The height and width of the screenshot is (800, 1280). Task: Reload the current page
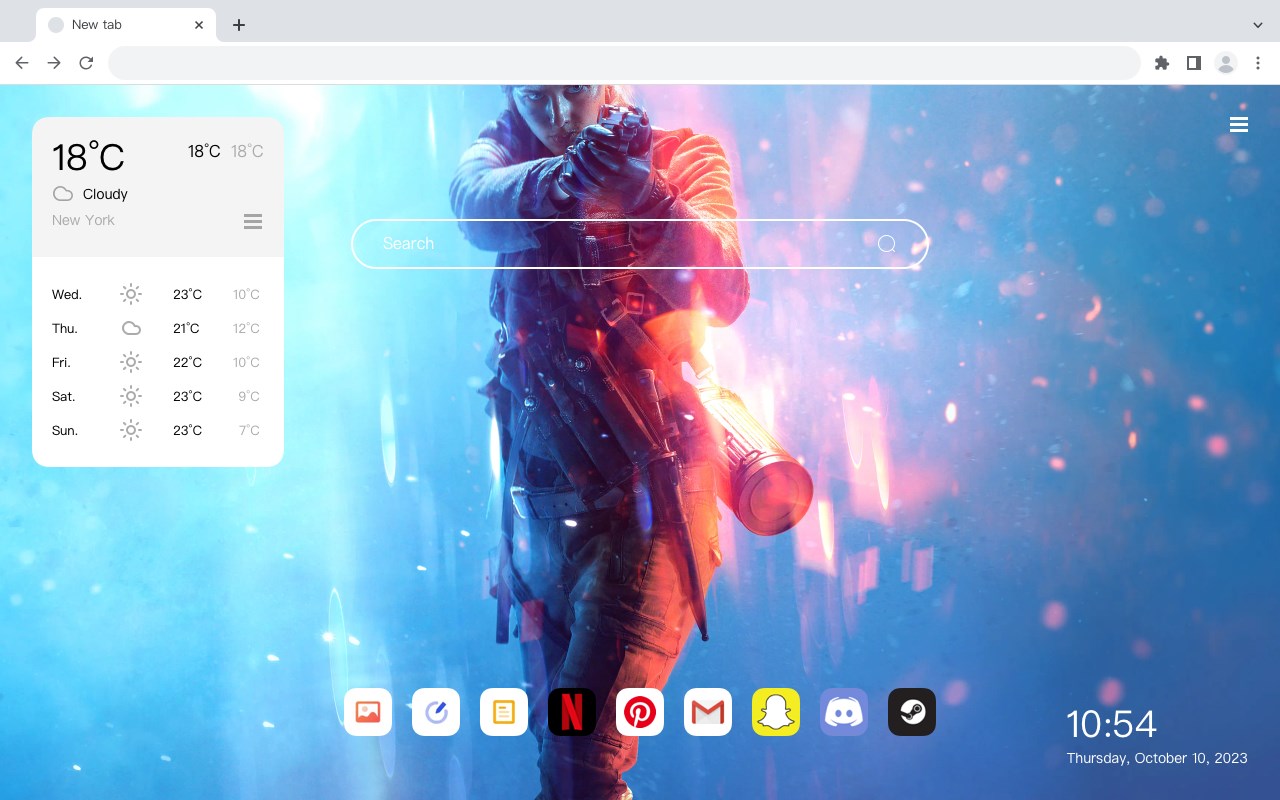coord(86,63)
